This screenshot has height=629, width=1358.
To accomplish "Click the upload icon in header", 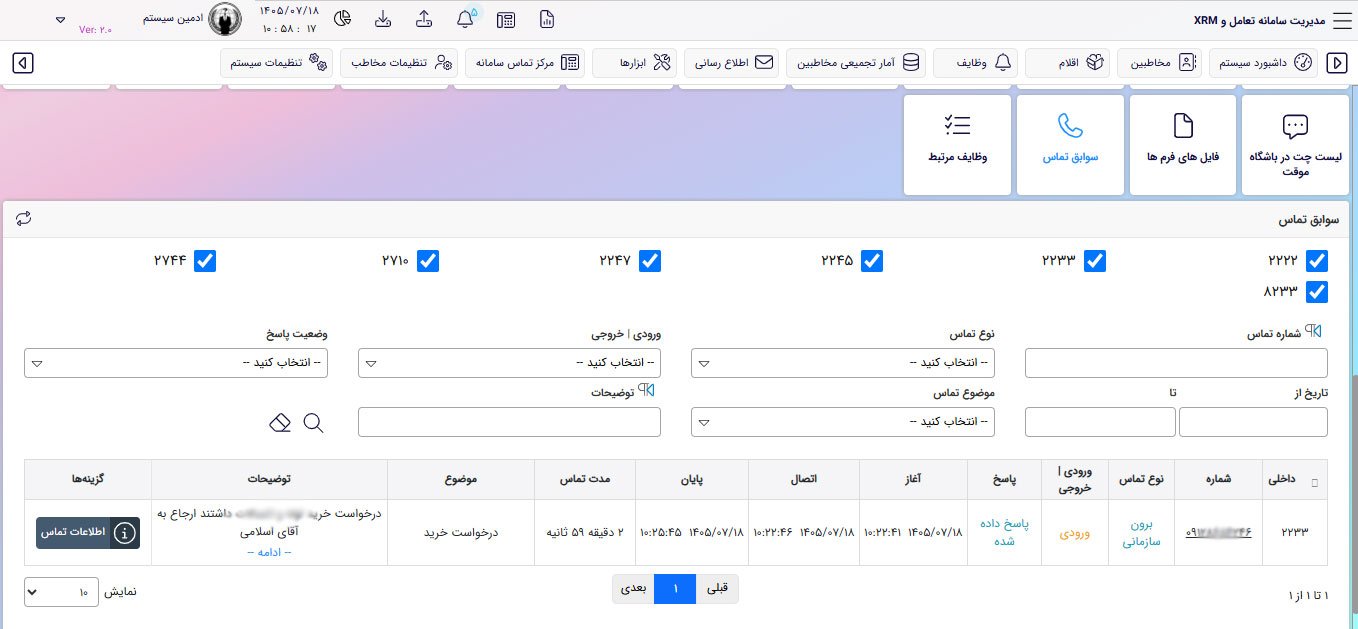I will point(424,19).
